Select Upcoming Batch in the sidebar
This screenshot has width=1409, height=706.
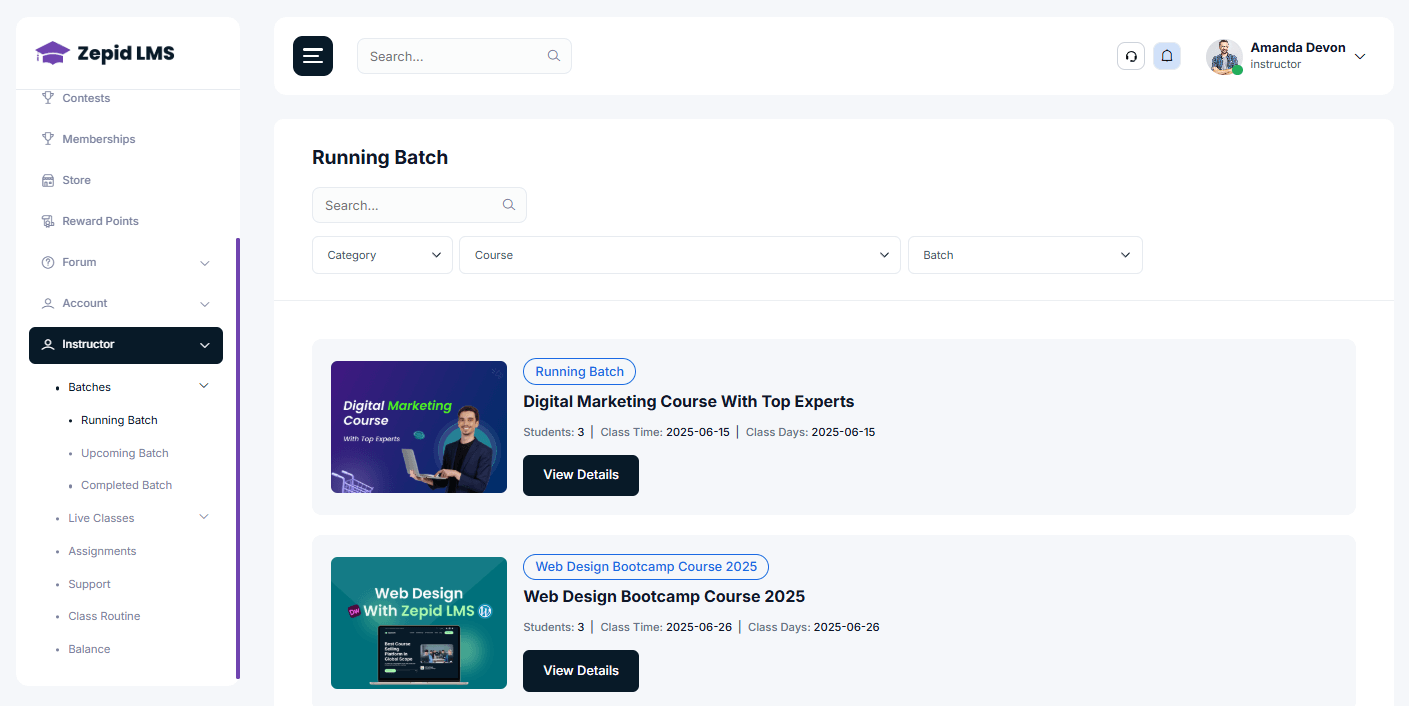124,452
